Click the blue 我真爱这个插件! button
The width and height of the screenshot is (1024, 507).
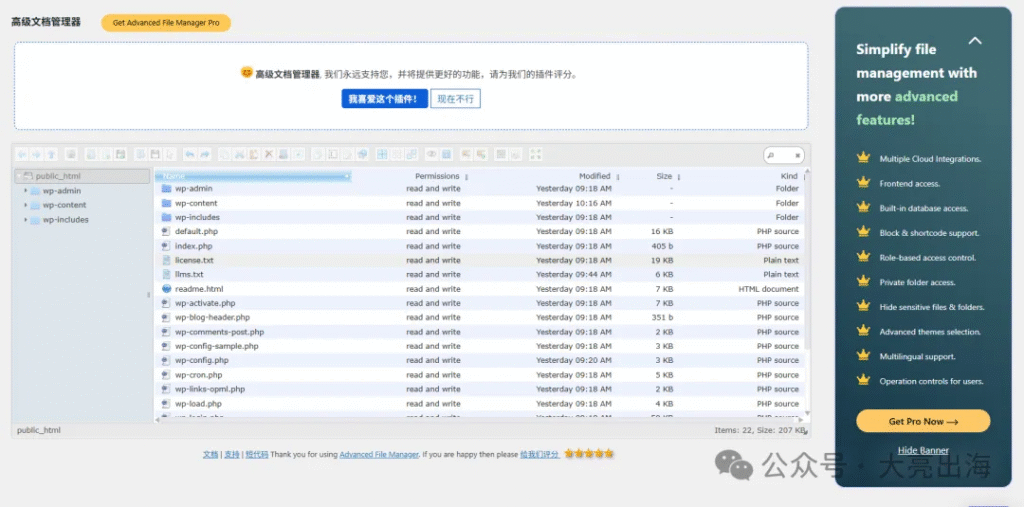tap(385, 99)
